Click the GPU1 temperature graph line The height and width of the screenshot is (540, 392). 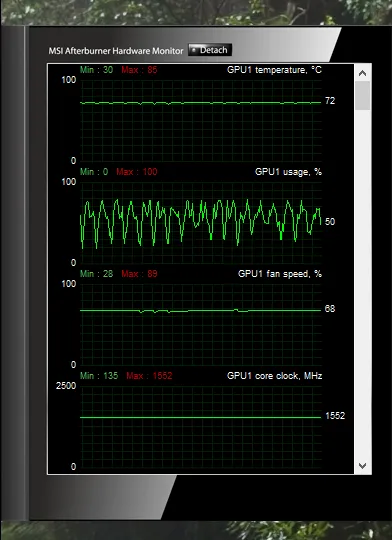click(x=200, y=103)
